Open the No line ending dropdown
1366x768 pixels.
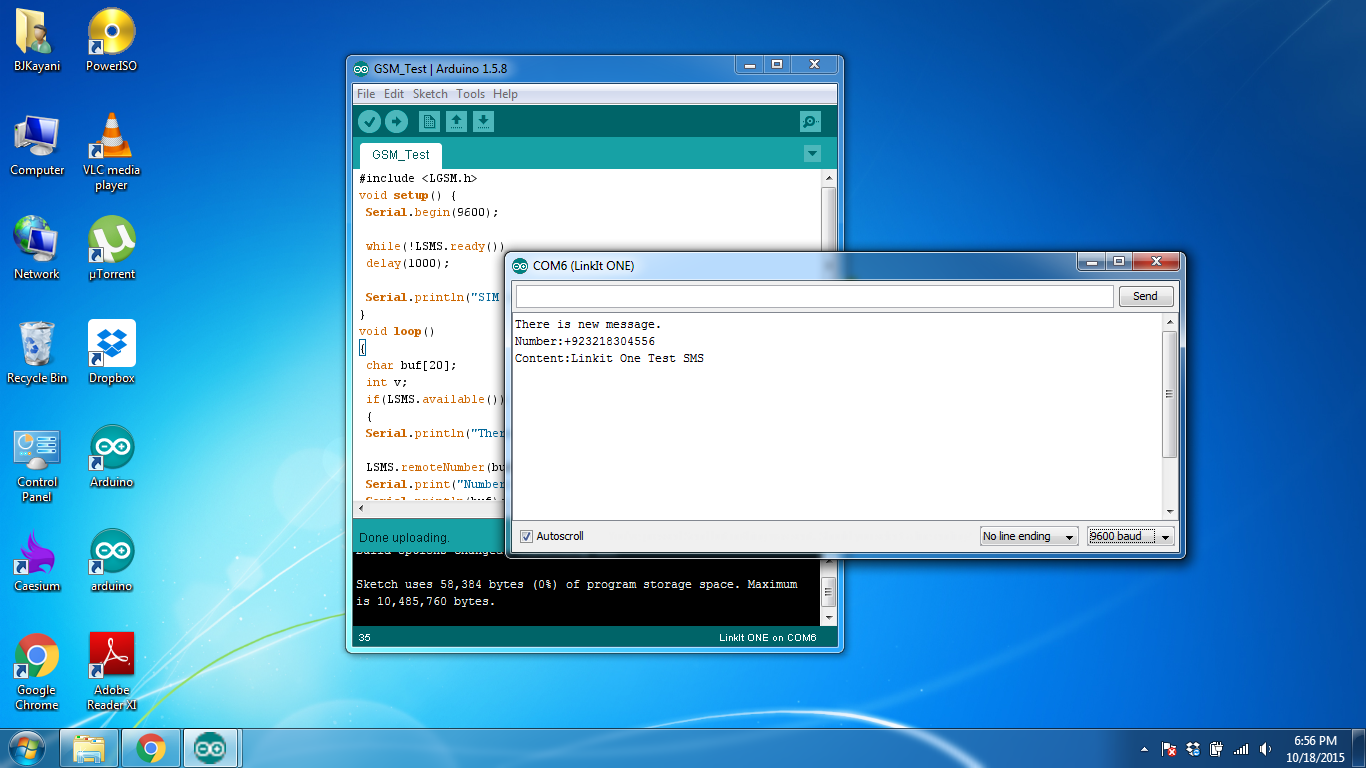tap(1029, 537)
